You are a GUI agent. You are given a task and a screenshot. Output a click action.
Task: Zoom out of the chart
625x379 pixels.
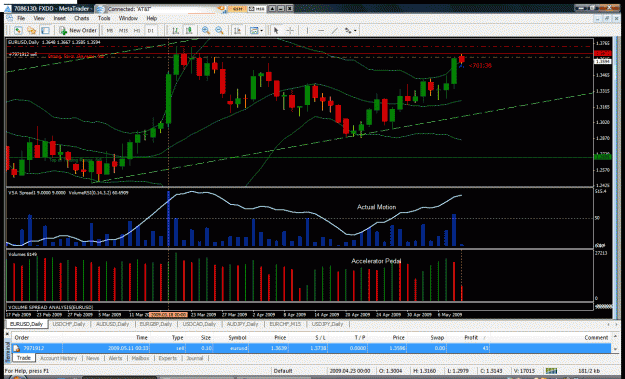pos(219,30)
